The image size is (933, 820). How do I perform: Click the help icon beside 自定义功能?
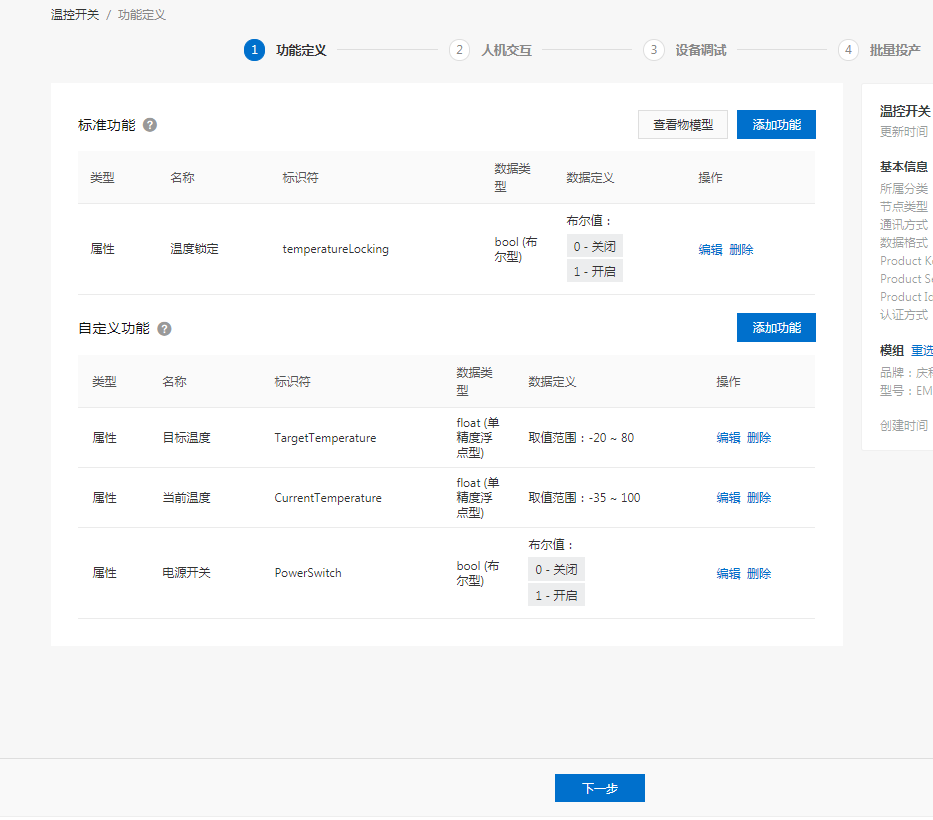click(164, 328)
